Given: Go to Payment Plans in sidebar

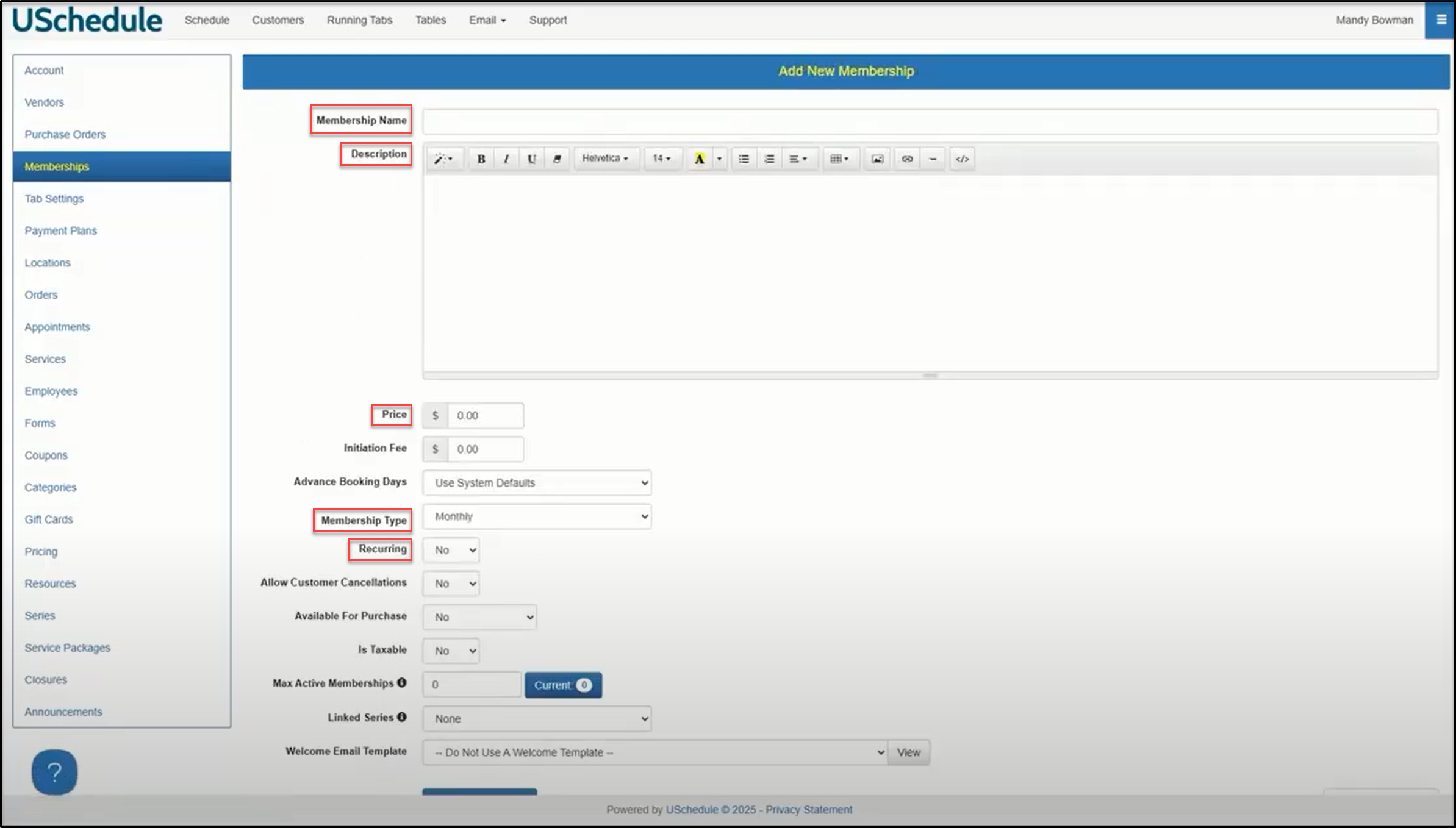Looking at the screenshot, I should point(60,230).
